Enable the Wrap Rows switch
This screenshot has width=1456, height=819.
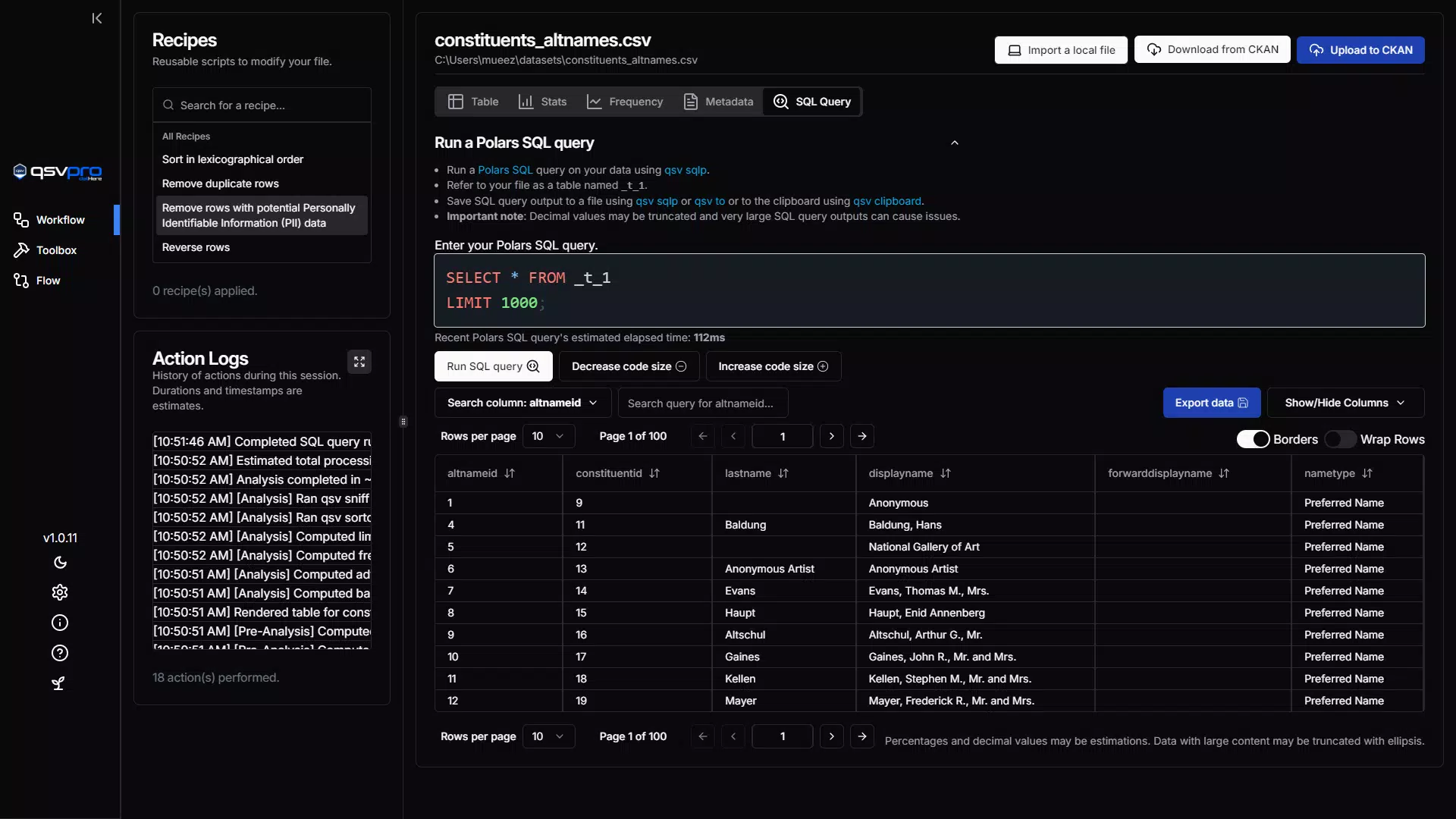tap(1340, 439)
